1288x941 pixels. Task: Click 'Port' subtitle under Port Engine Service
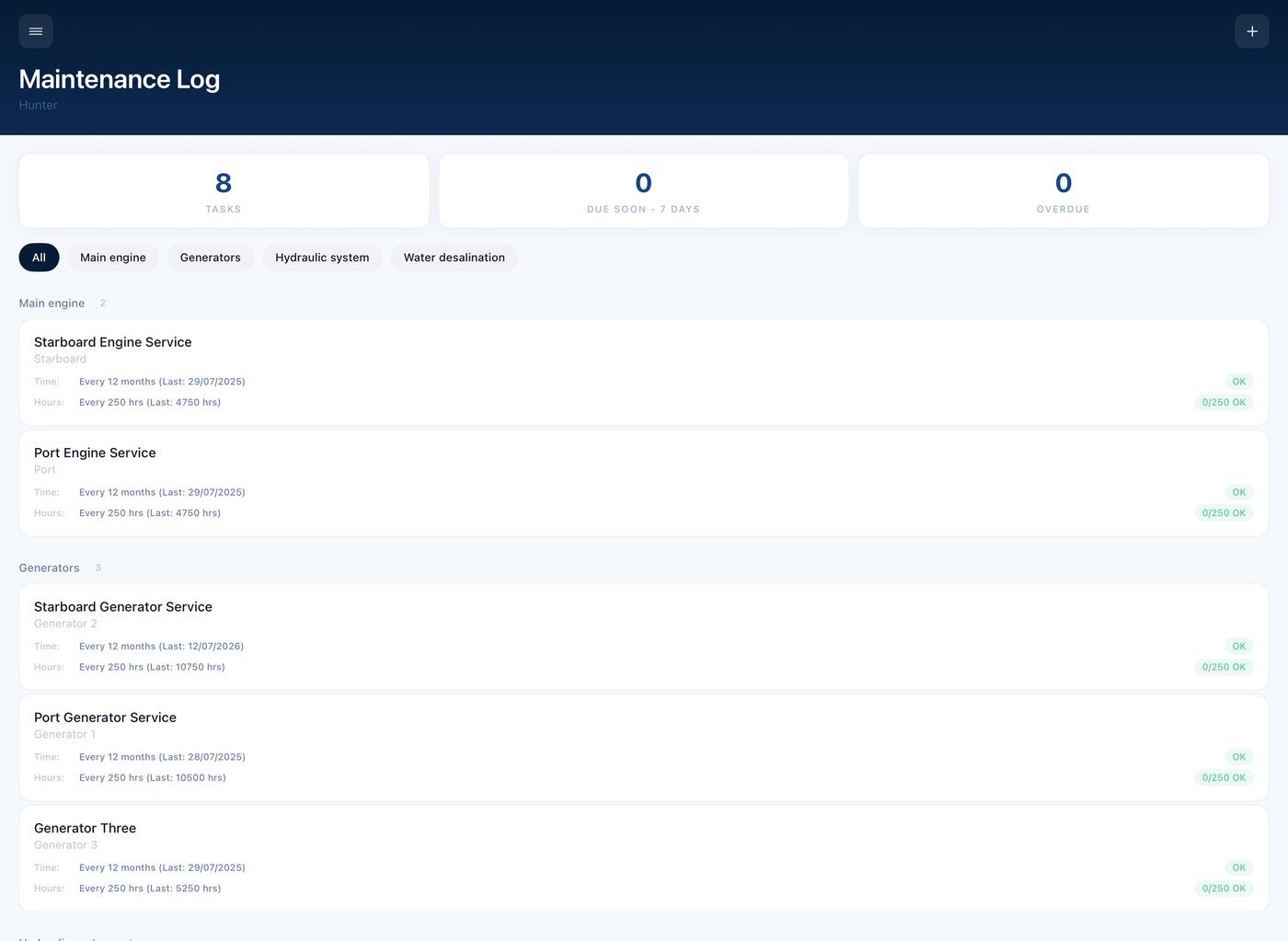(45, 469)
